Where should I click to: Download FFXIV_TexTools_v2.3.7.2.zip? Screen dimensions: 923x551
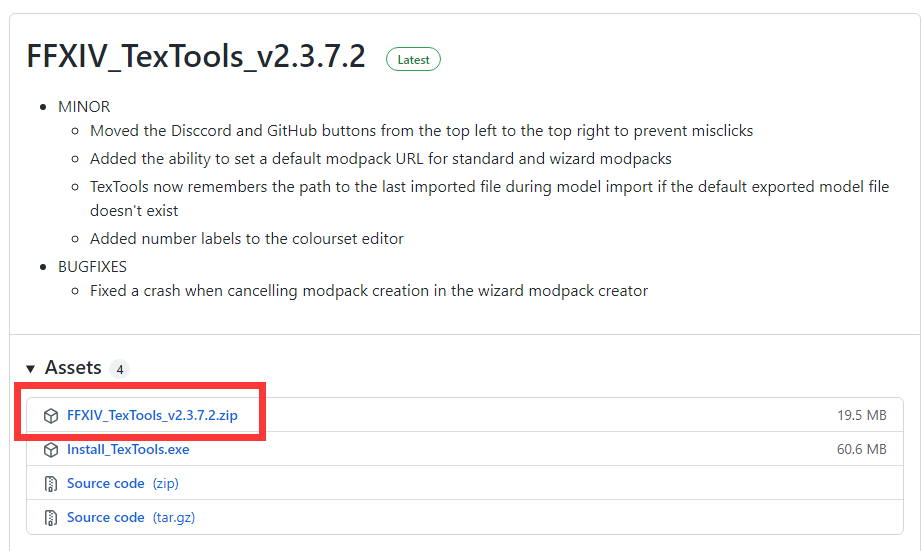[x=152, y=415]
